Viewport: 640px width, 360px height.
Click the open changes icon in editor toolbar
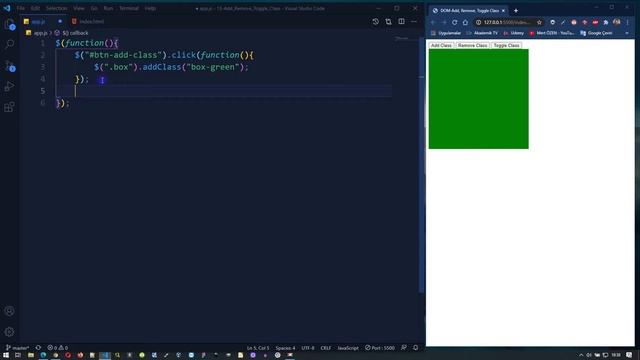(388, 21)
